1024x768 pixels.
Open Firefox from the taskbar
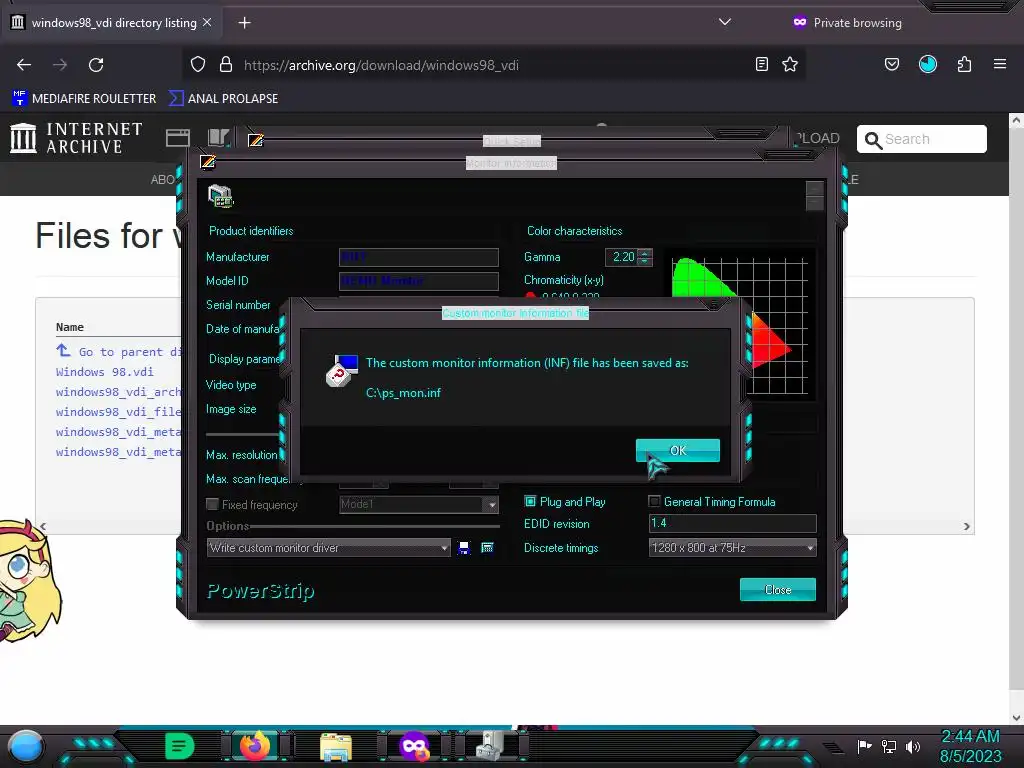tap(255, 746)
